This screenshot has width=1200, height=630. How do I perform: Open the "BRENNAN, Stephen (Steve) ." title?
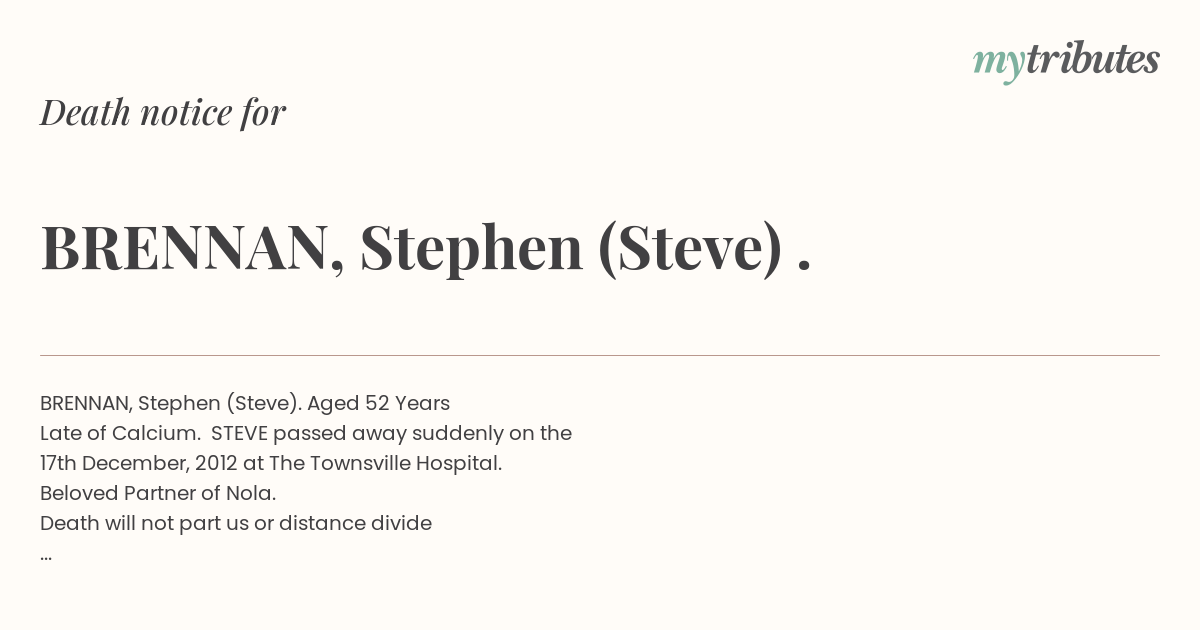426,248
